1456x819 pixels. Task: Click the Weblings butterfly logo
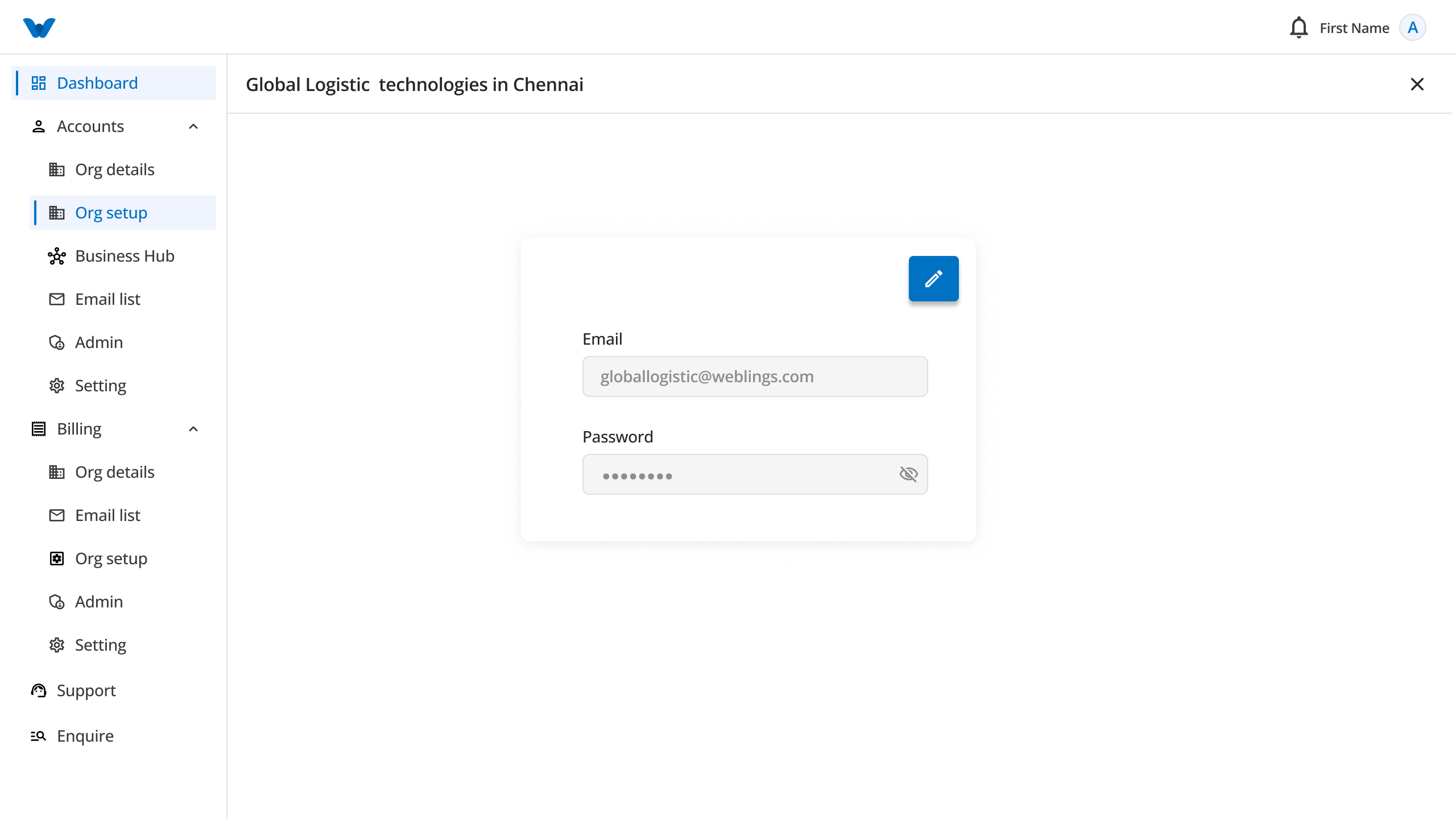coord(39,28)
